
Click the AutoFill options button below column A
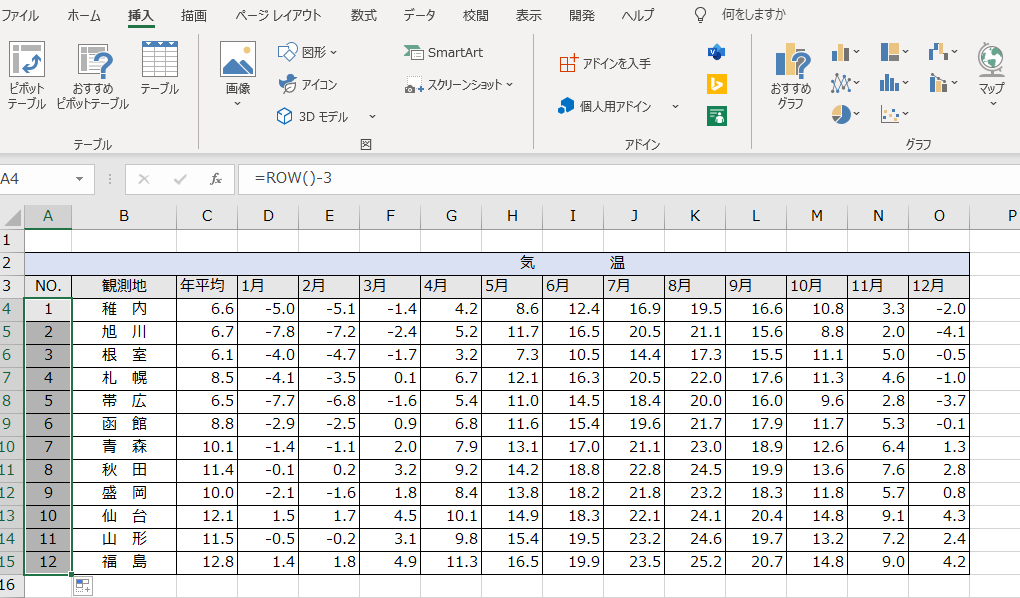83,587
